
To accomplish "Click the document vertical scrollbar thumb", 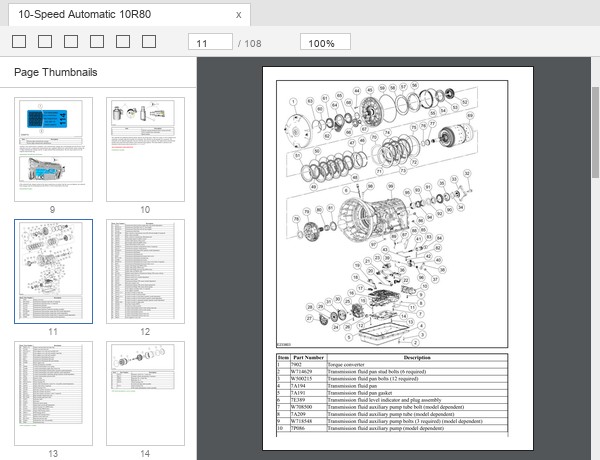I will [x=595, y=132].
